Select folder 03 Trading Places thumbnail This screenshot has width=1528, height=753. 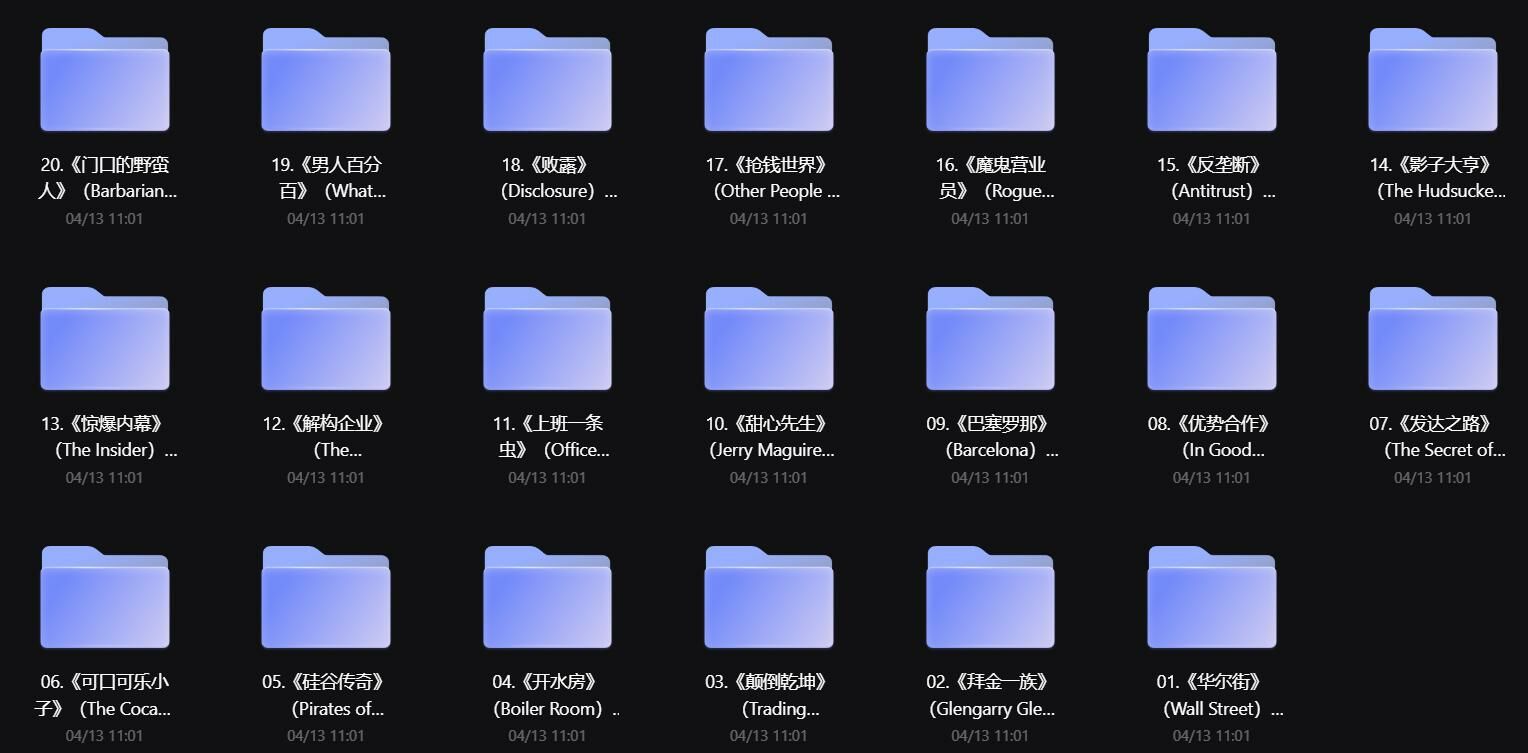pyautogui.click(x=768, y=598)
